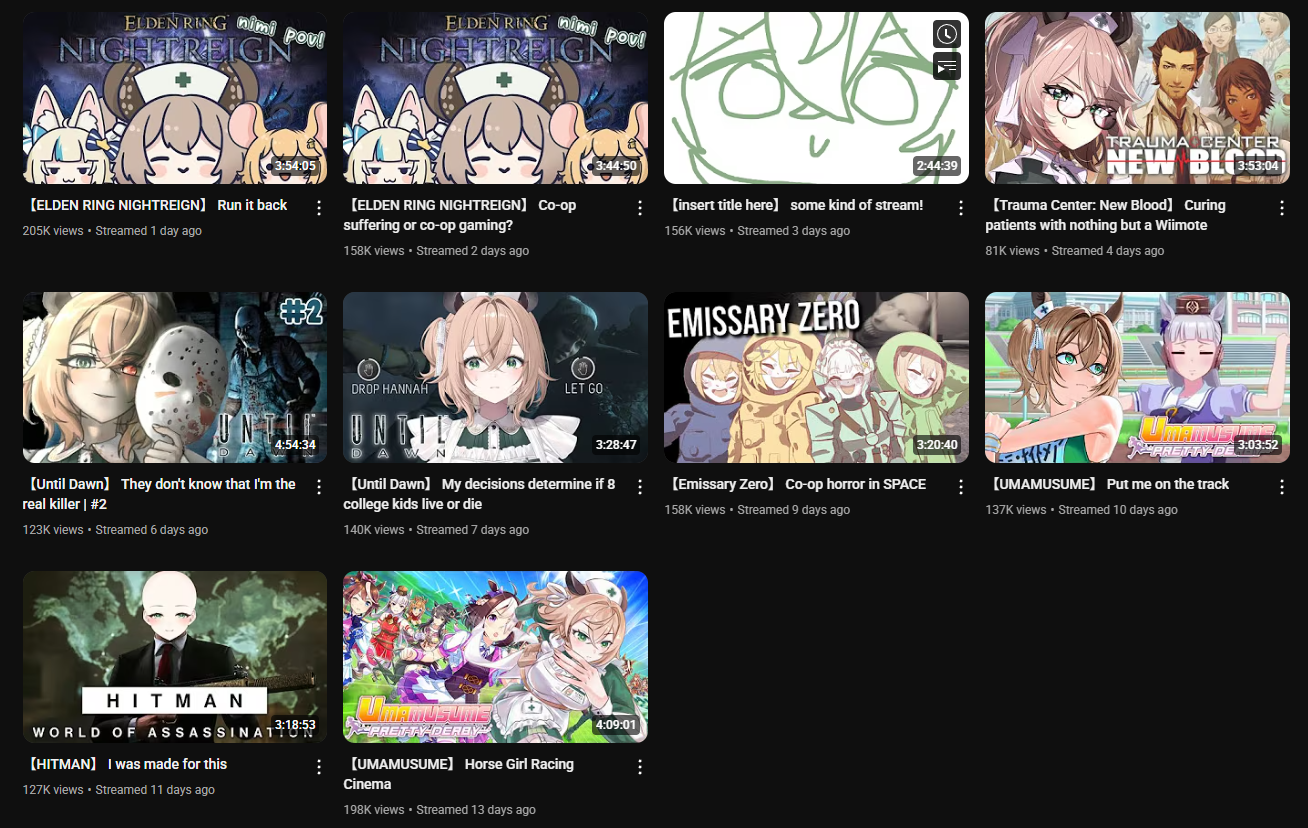
Task: Open options menu for Until Dawn #2 video
Action: pyautogui.click(x=319, y=487)
